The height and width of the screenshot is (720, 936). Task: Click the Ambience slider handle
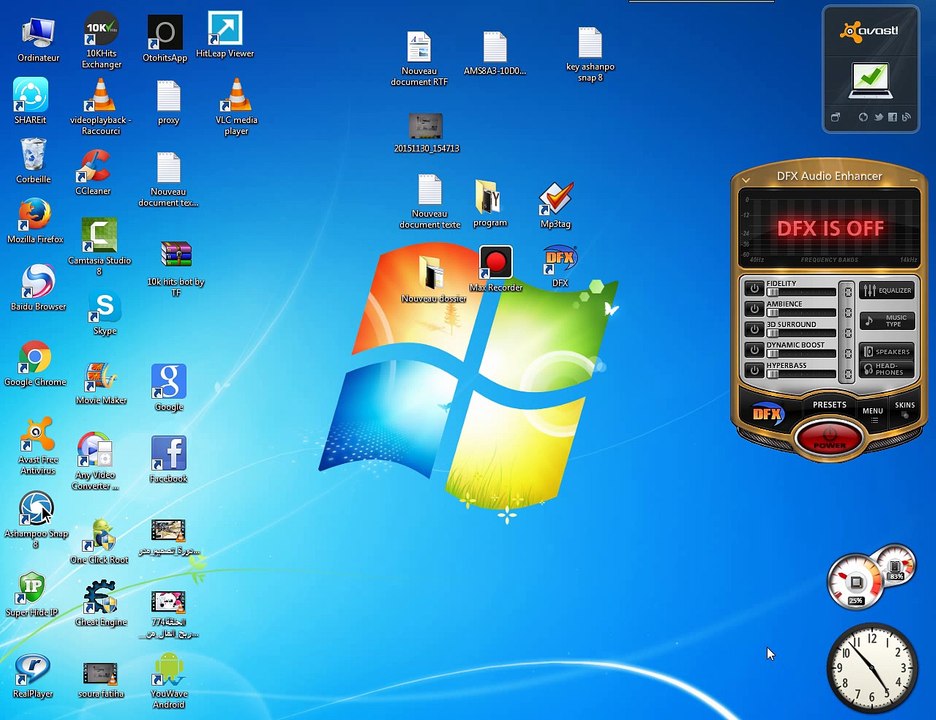click(773, 313)
